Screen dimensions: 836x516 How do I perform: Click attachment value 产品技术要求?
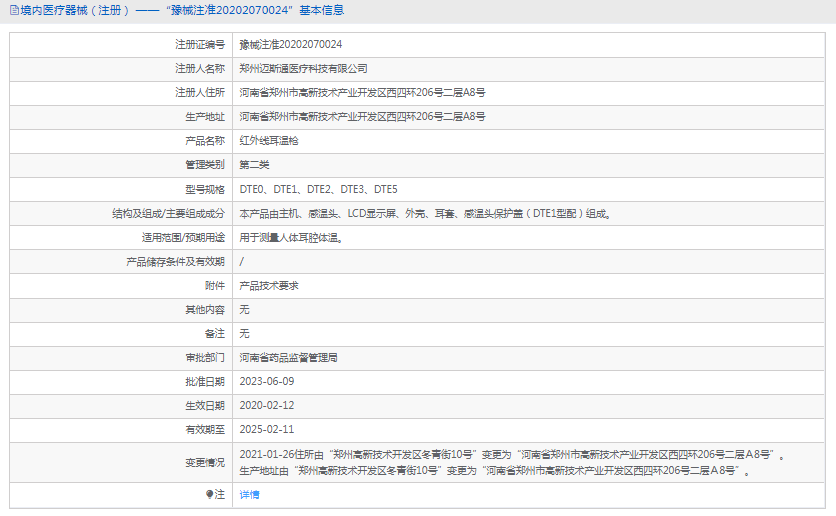[269, 286]
